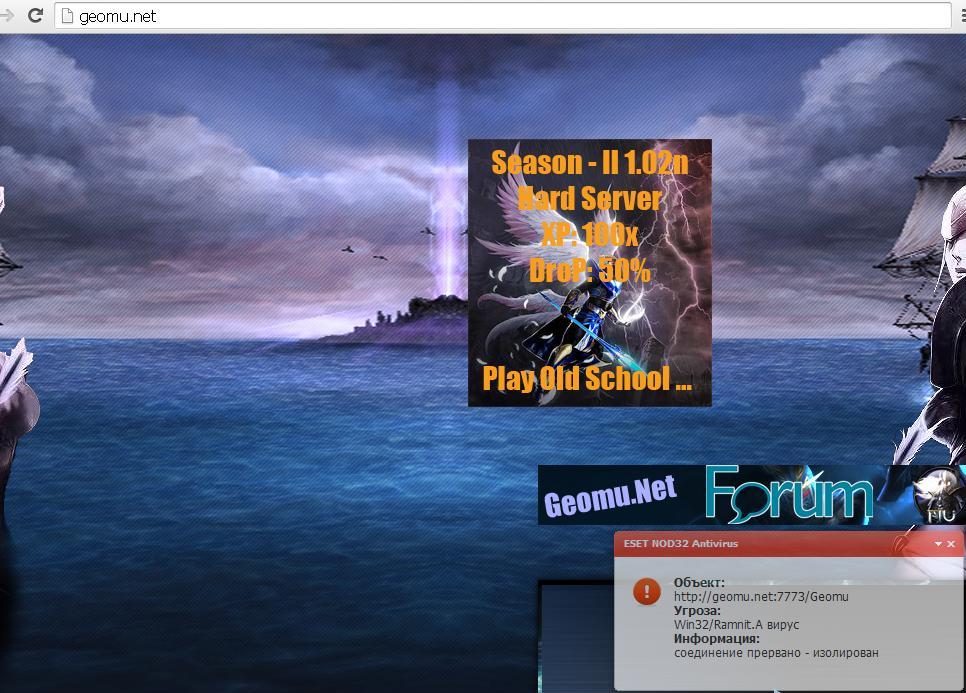Close the ESET NOD32 Antivirus popup

(x=951, y=544)
